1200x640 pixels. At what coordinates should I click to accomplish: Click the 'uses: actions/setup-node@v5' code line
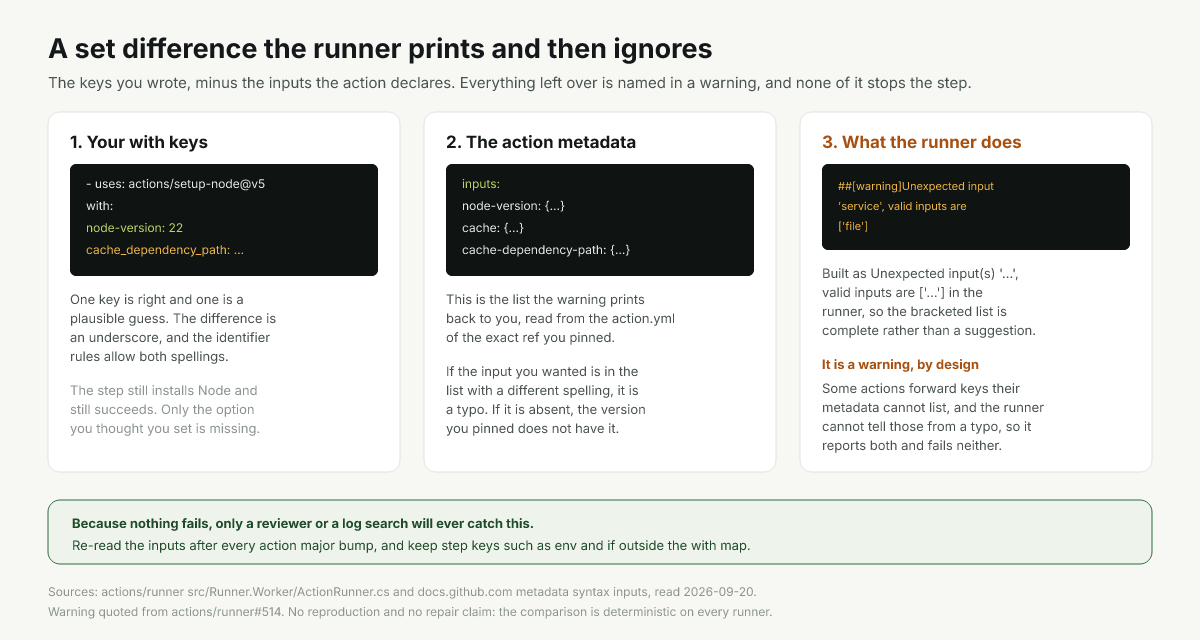point(175,184)
